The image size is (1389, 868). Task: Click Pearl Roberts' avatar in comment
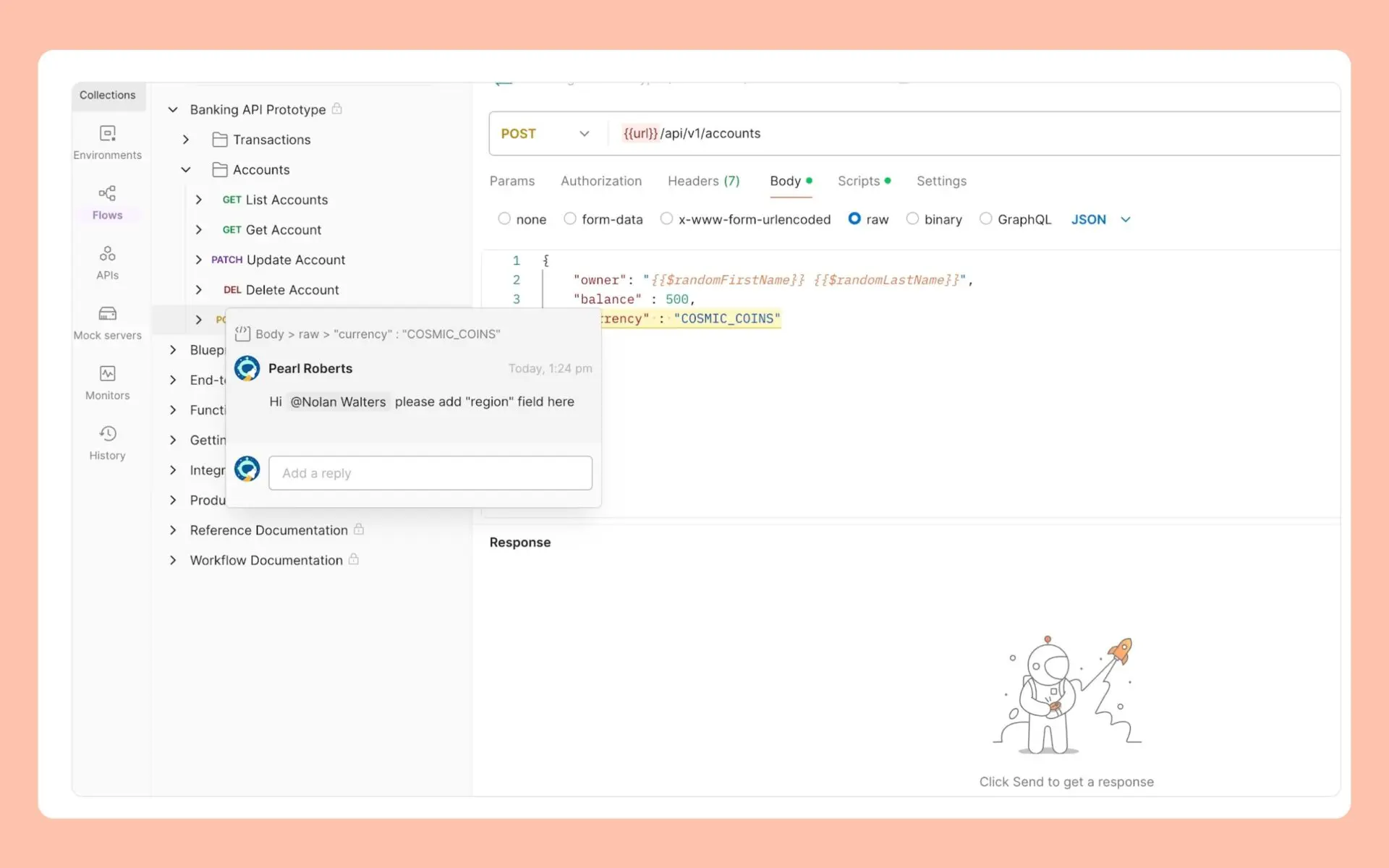(247, 368)
